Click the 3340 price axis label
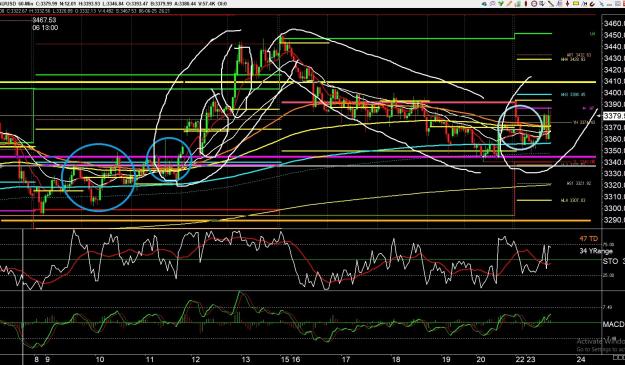The height and width of the screenshot is (365, 625). coord(614,162)
